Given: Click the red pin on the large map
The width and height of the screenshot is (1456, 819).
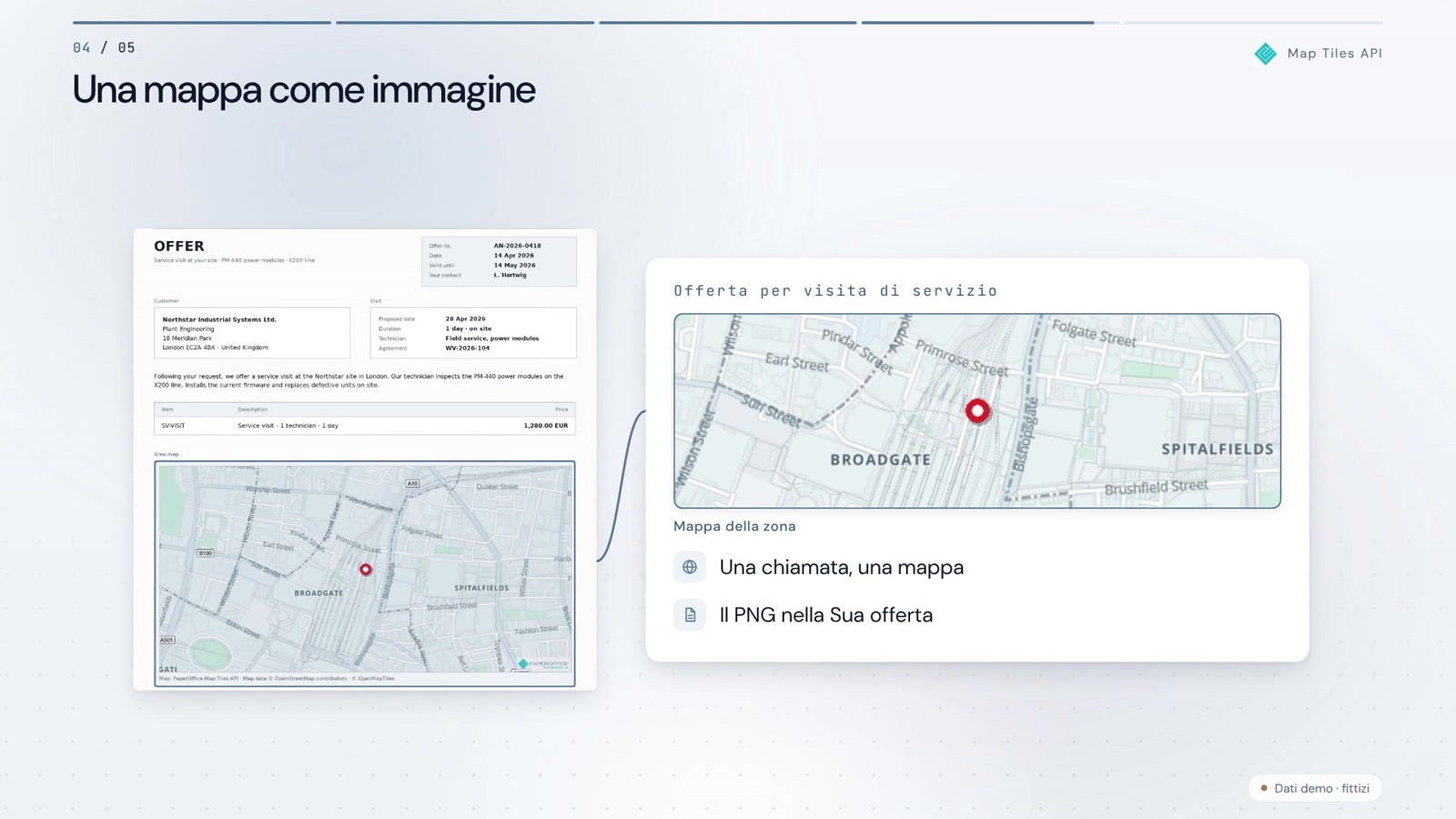Looking at the screenshot, I should click(x=977, y=411).
